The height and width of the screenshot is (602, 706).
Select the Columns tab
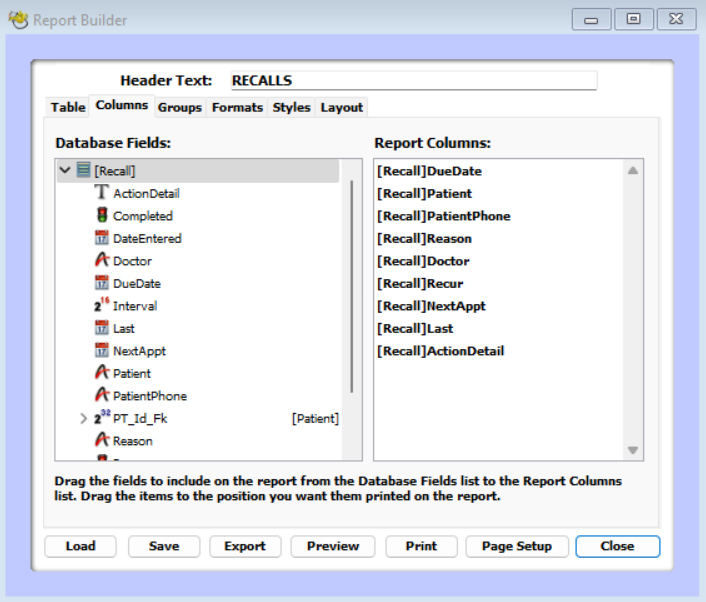tap(122, 105)
